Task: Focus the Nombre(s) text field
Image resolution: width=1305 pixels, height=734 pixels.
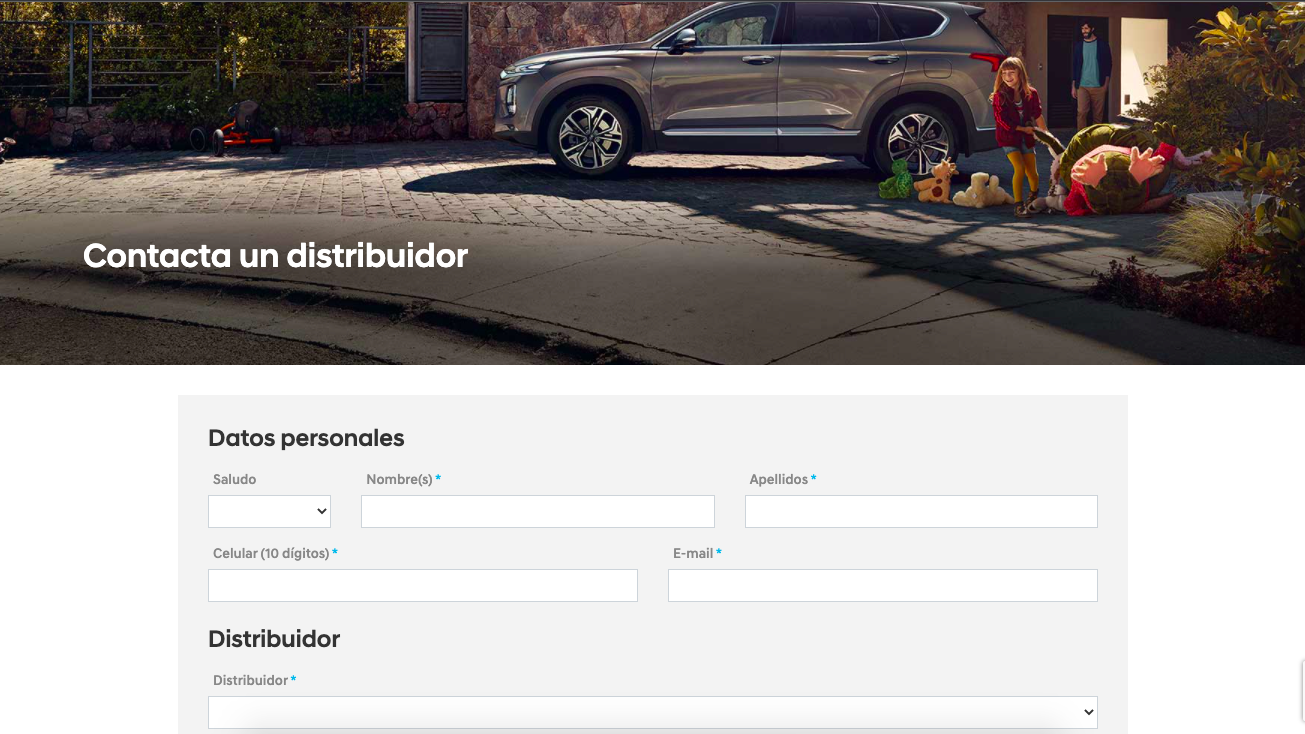Action: click(537, 511)
